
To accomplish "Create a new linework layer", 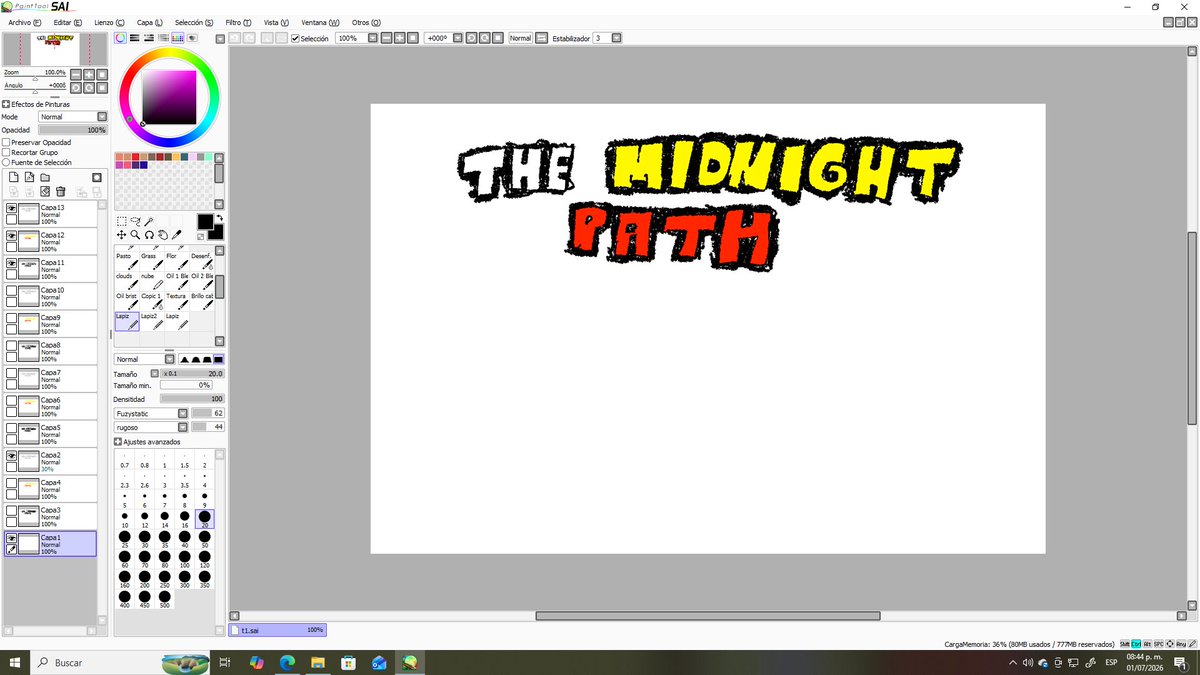I will pos(29,177).
